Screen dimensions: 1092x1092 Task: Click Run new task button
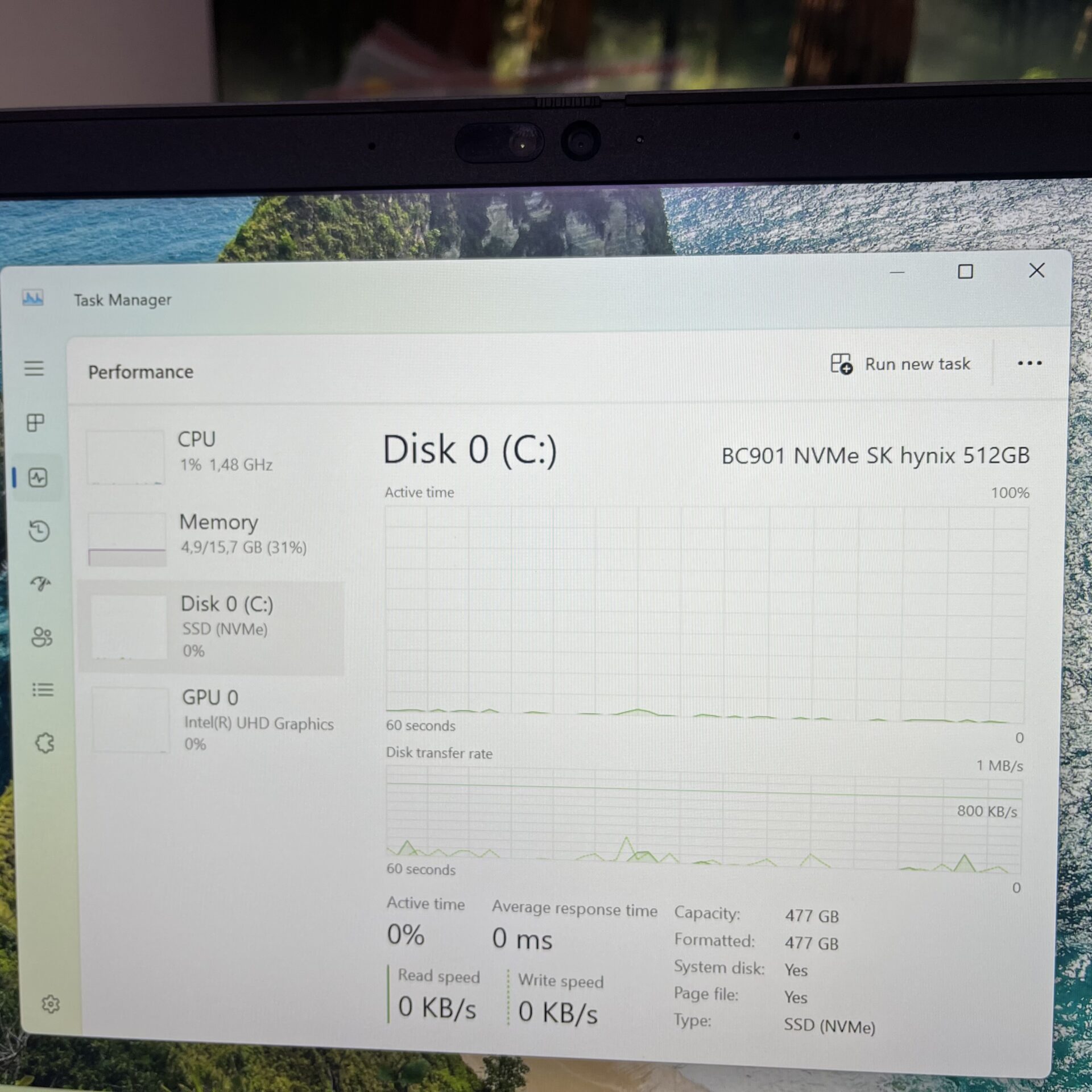[900, 364]
